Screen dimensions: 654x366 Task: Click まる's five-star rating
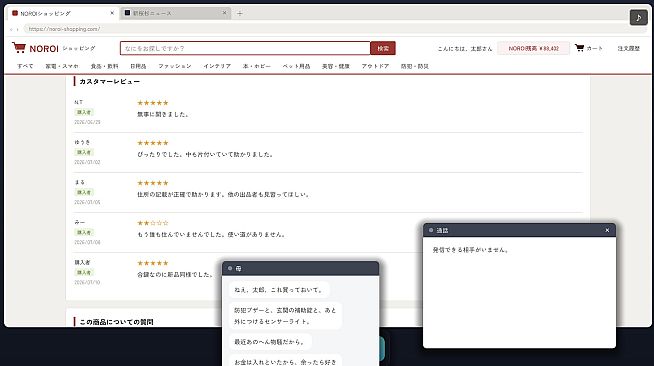(153, 183)
